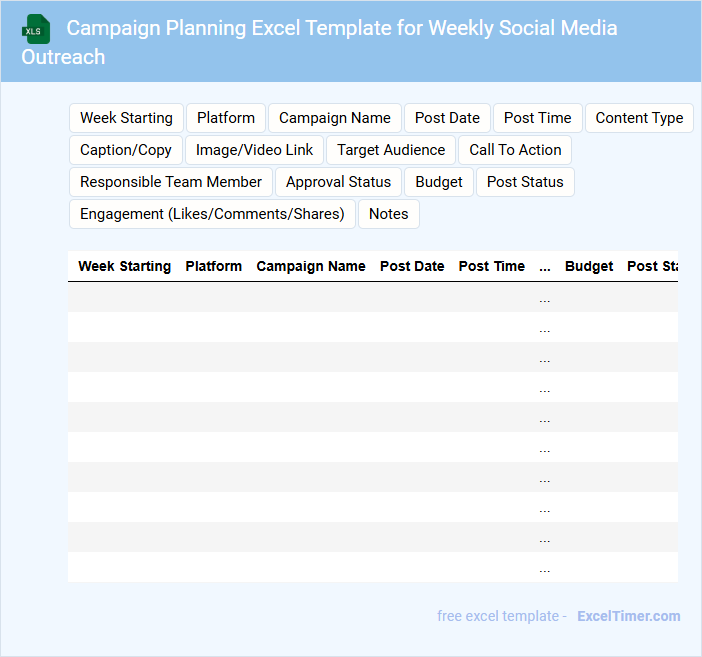Click the Post Time column header in table

pos(491,267)
